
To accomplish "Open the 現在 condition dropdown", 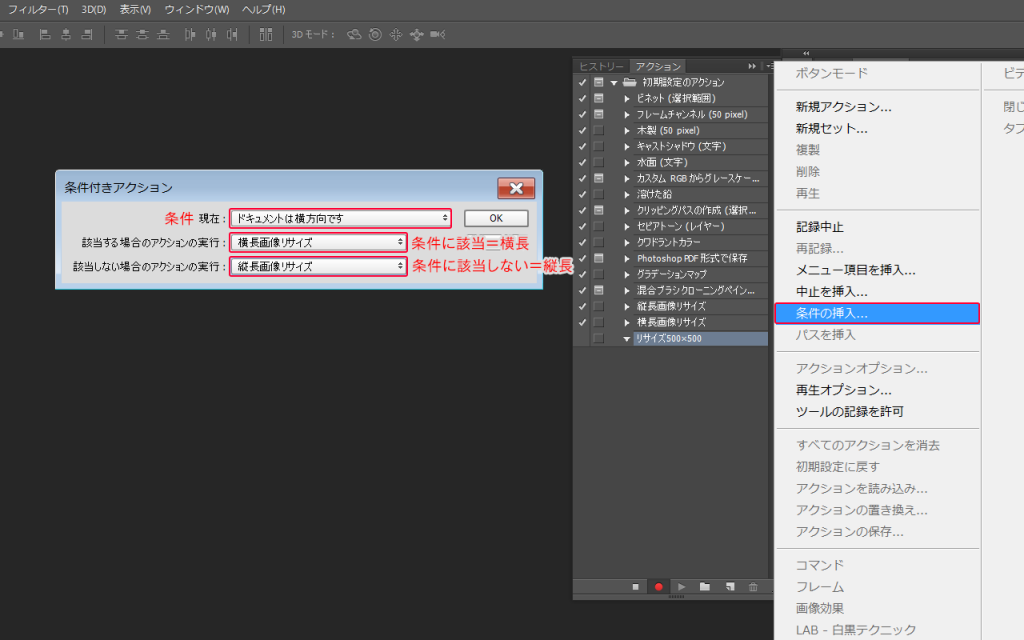I will click(x=340, y=218).
